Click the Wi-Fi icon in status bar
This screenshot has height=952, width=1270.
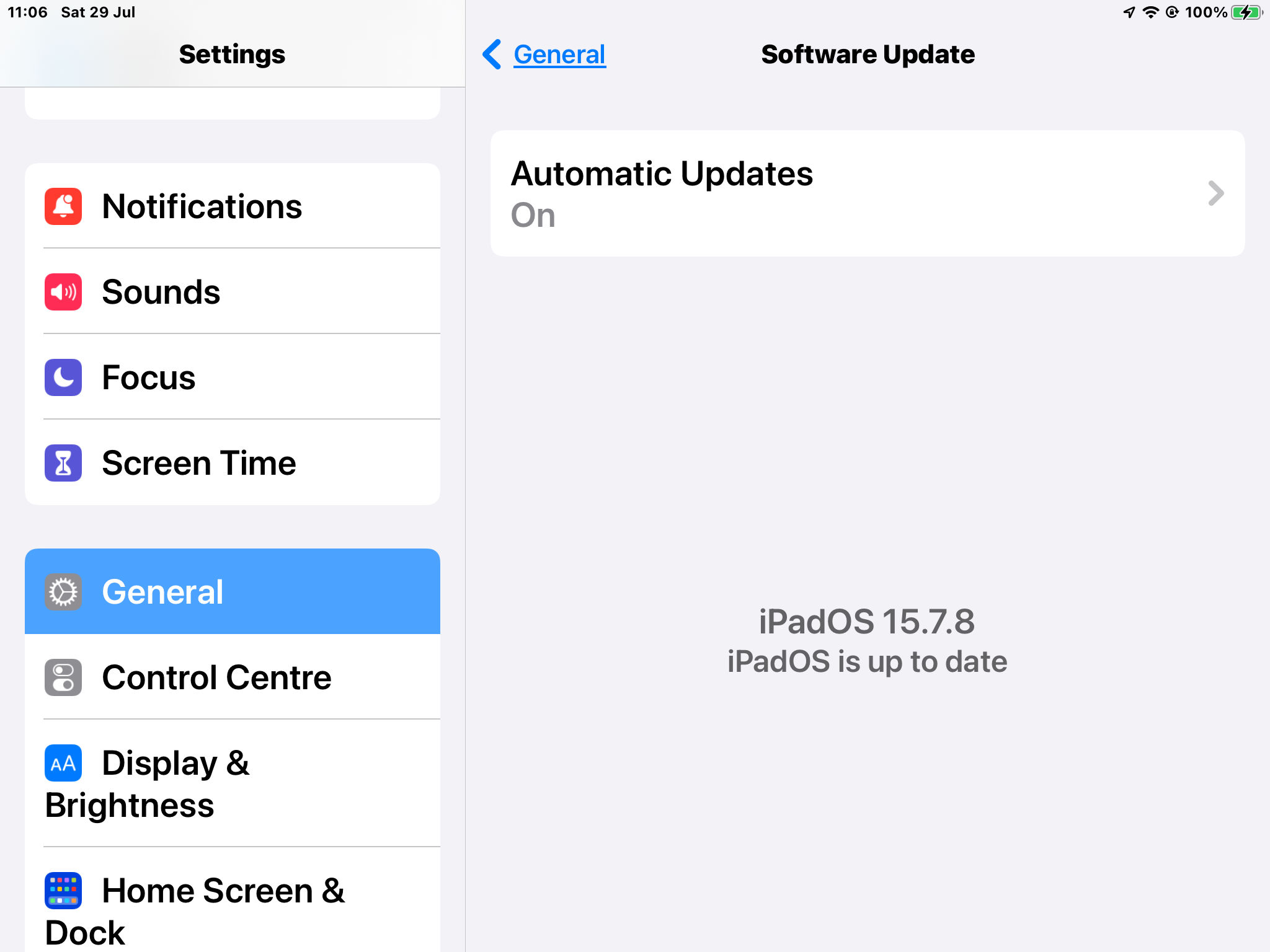1150,12
